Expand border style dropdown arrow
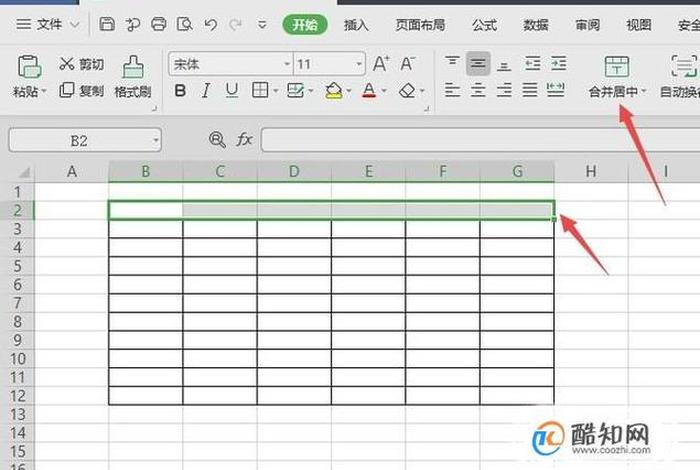This screenshot has height=470, width=700. pos(275,91)
